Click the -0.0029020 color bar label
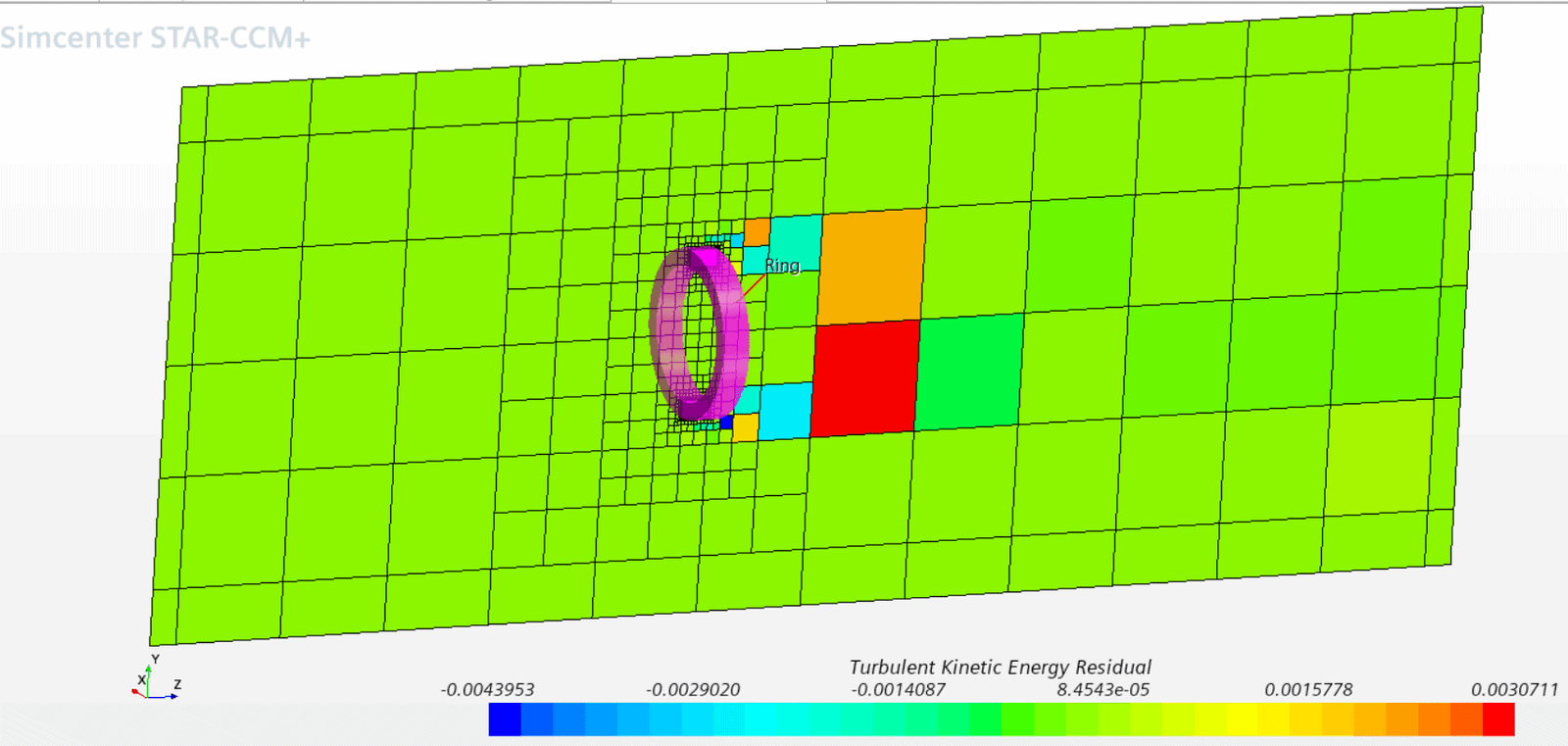The width and height of the screenshot is (1568, 746). click(x=693, y=689)
